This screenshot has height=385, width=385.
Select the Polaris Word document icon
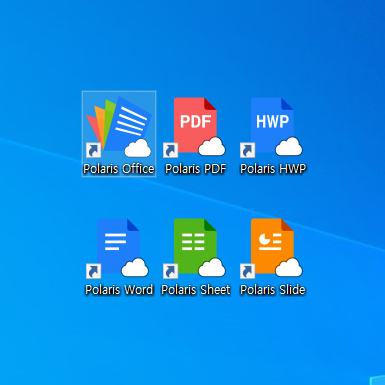117,249
